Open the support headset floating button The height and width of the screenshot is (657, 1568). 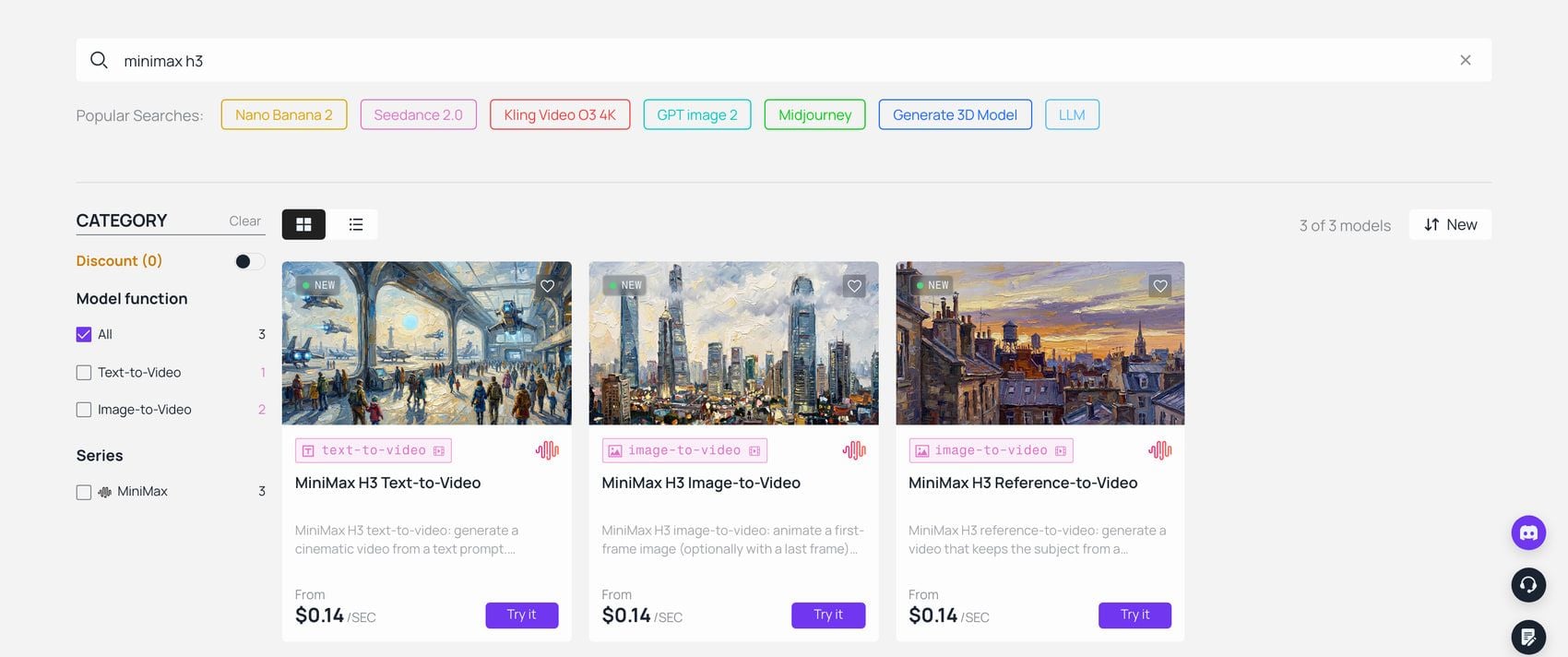pyautogui.click(x=1528, y=584)
